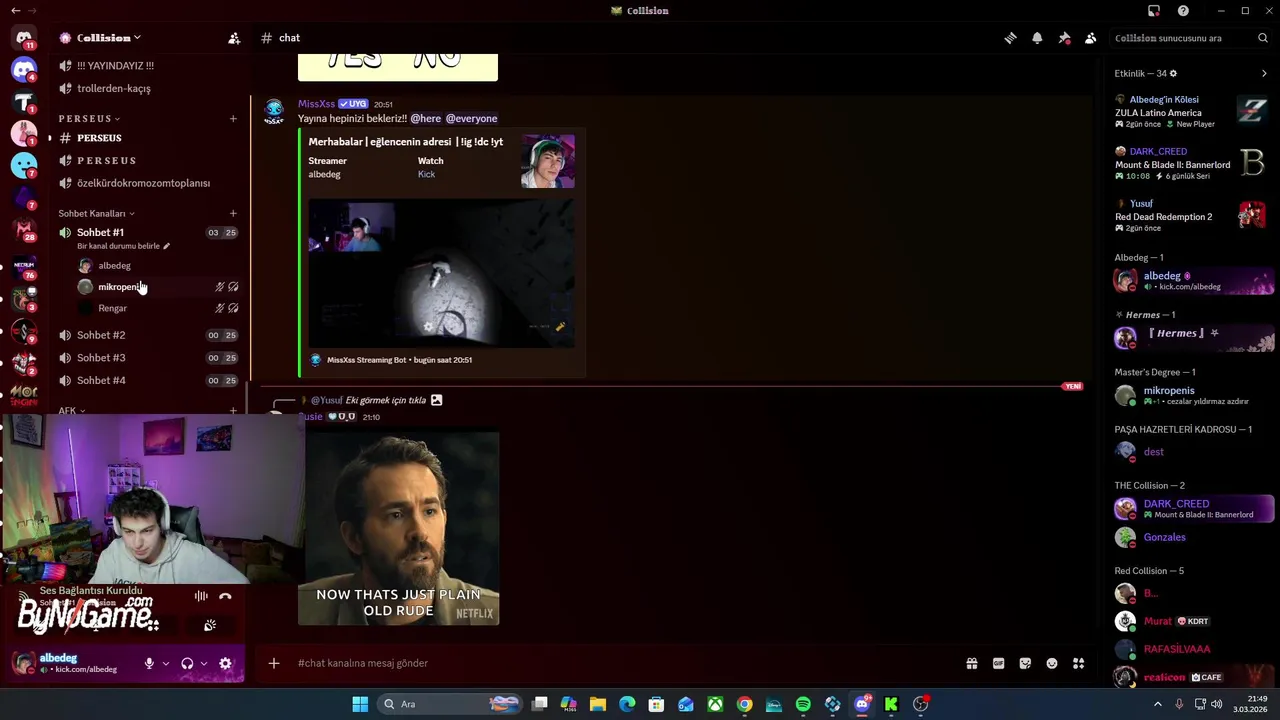
Task: Open the Help question mark icon
Action: 1183,11
